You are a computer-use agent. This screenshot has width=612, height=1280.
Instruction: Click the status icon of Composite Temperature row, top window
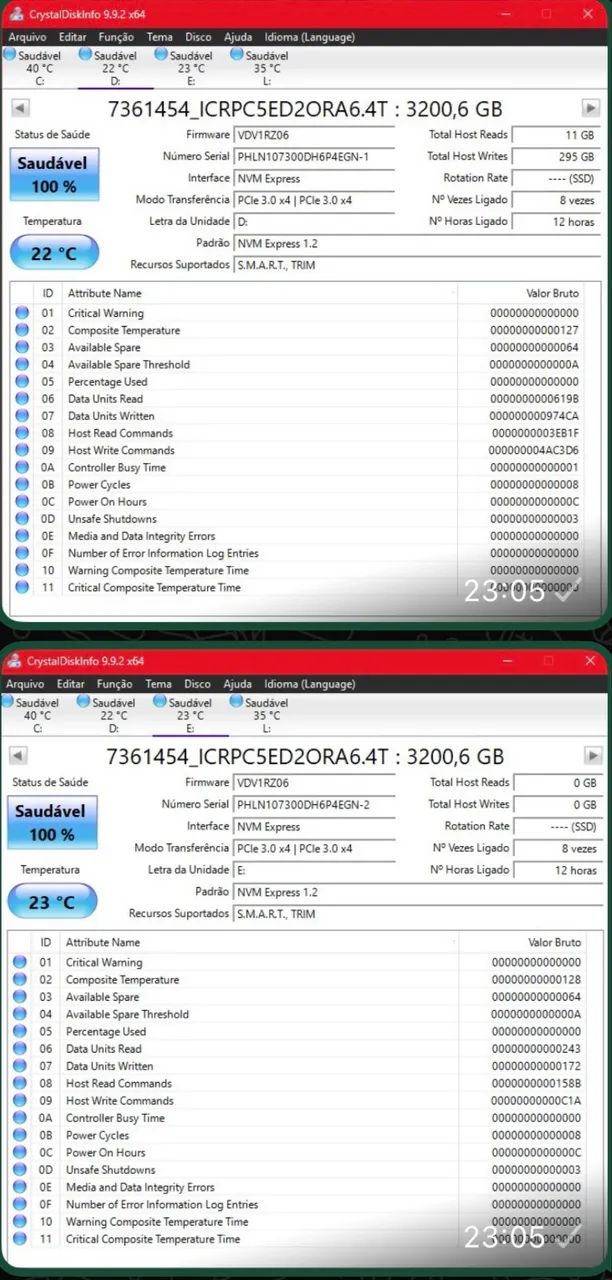[x=22, y=330]
